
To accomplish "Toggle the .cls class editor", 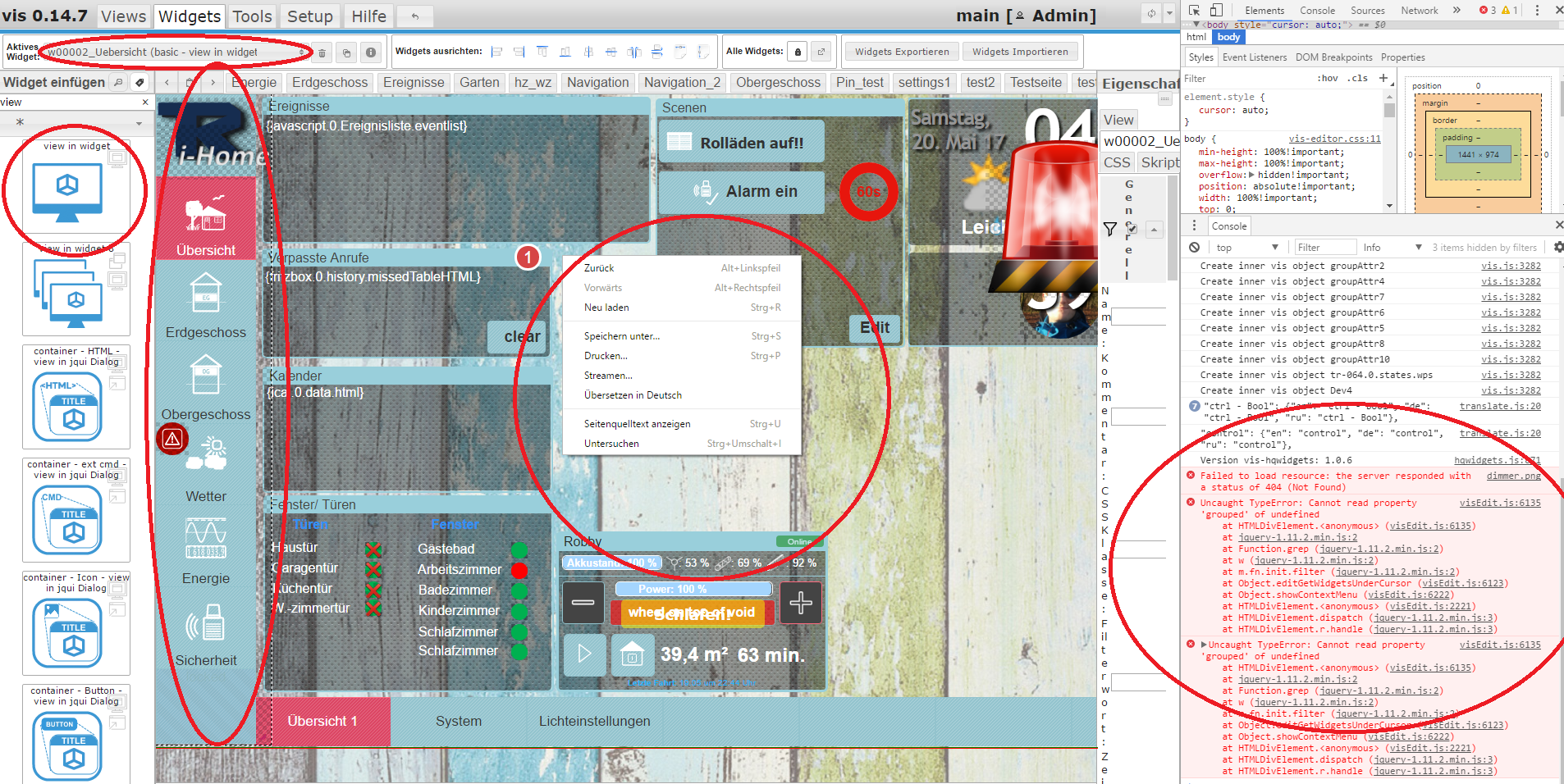I will (1360, 79).
